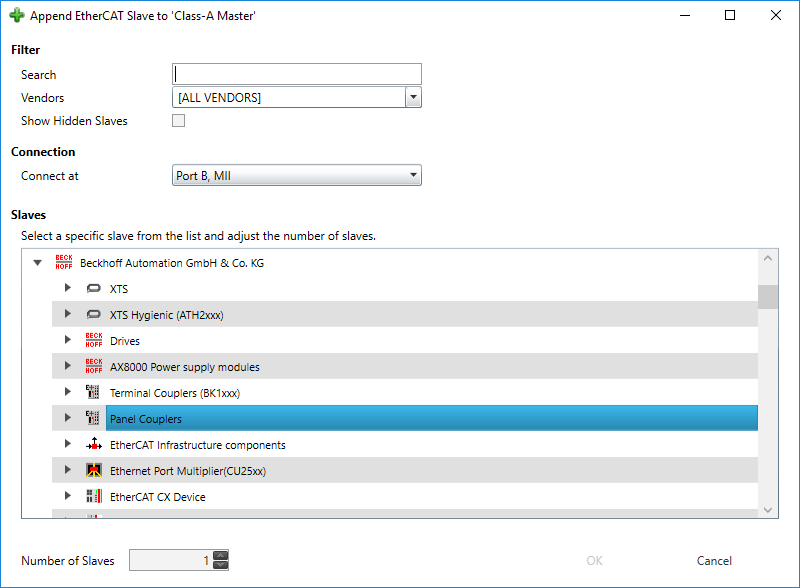Viewport: 800px width, 588px height.
Task: Click the Beckhoff logo icon beside Drives
Action: coord(93,340)
